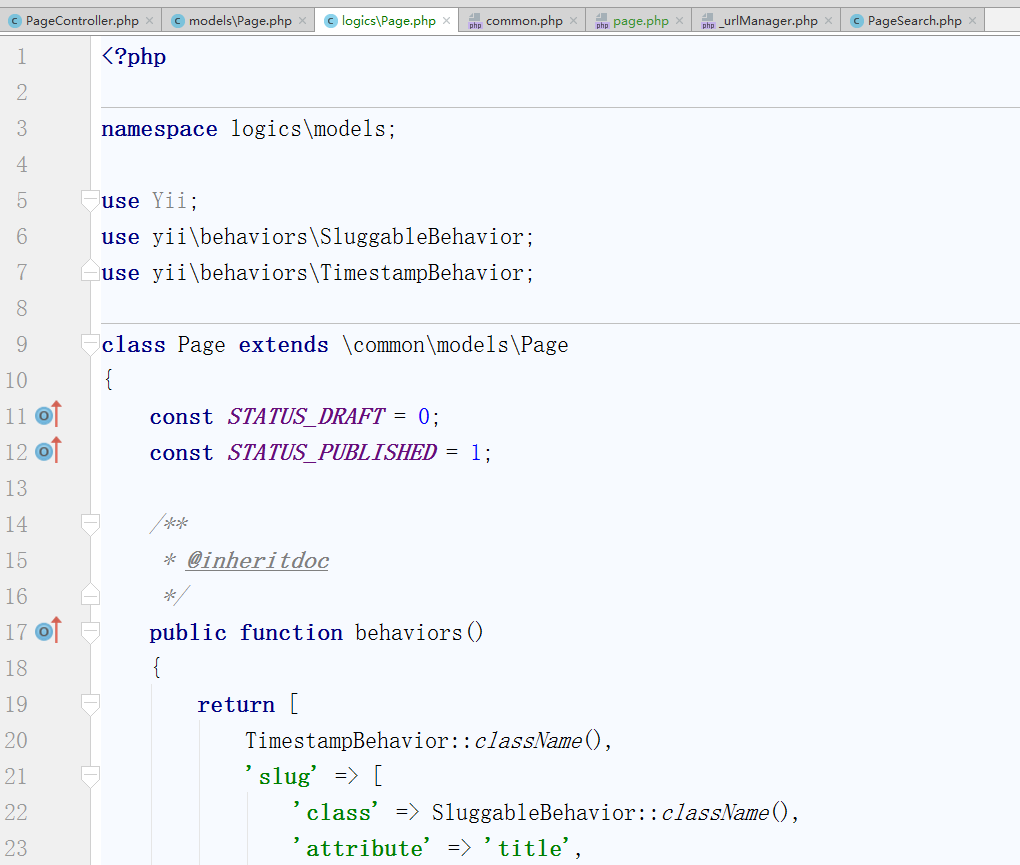Click the override gutter icon beside STATUS_PUBLISHED

[x=48, y=452]
